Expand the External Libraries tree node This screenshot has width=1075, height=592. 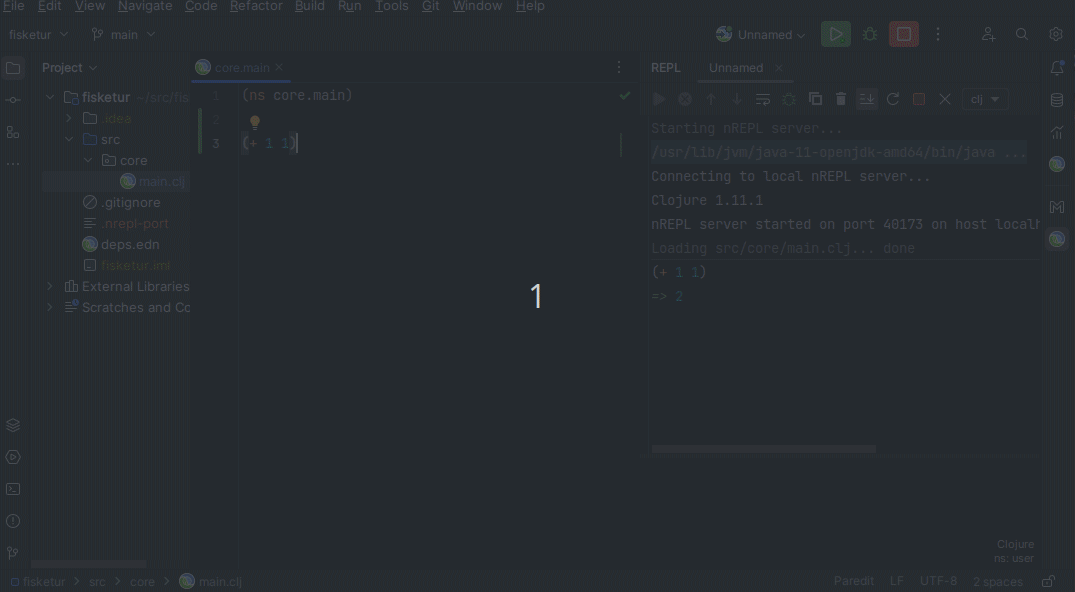click(51, 286)
